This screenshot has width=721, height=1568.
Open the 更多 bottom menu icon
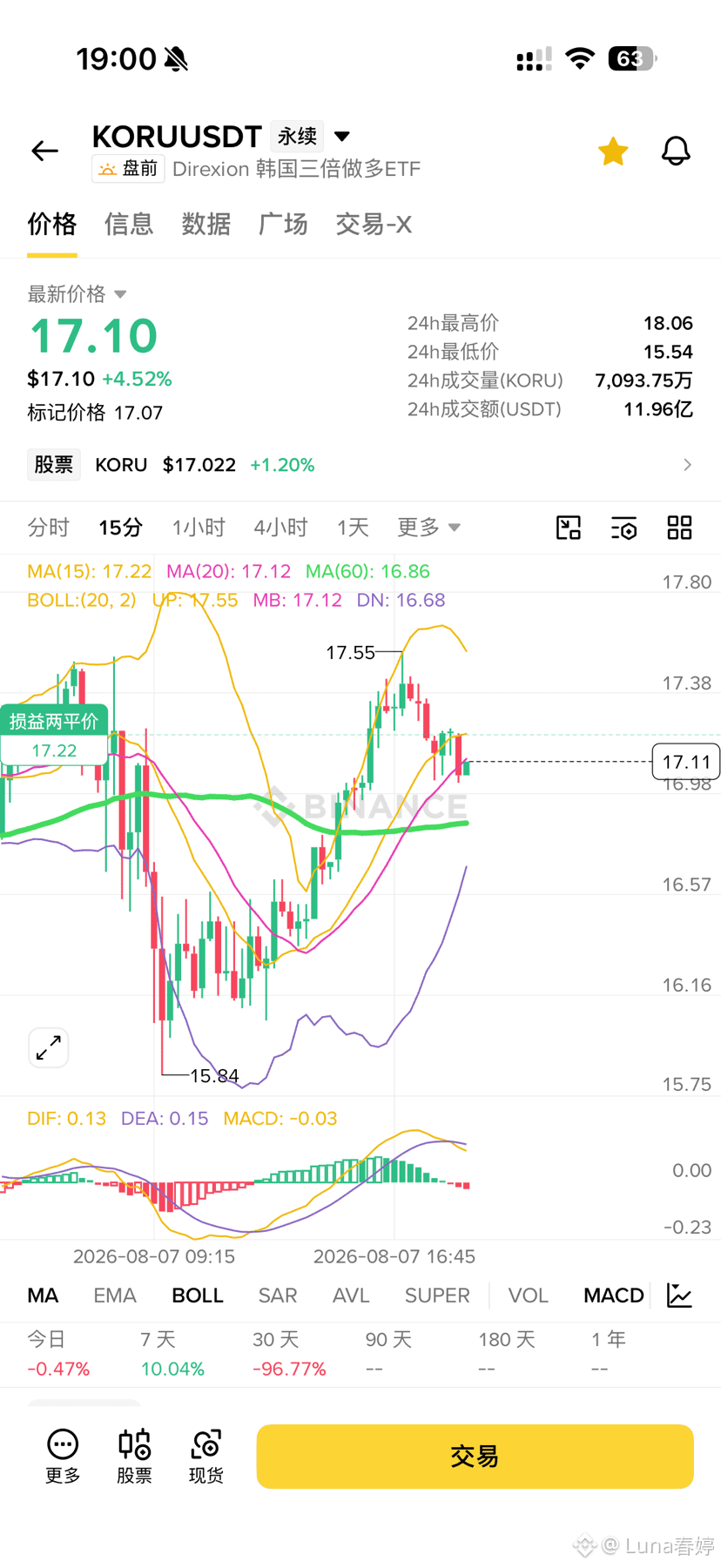[x=63, y=1456]
